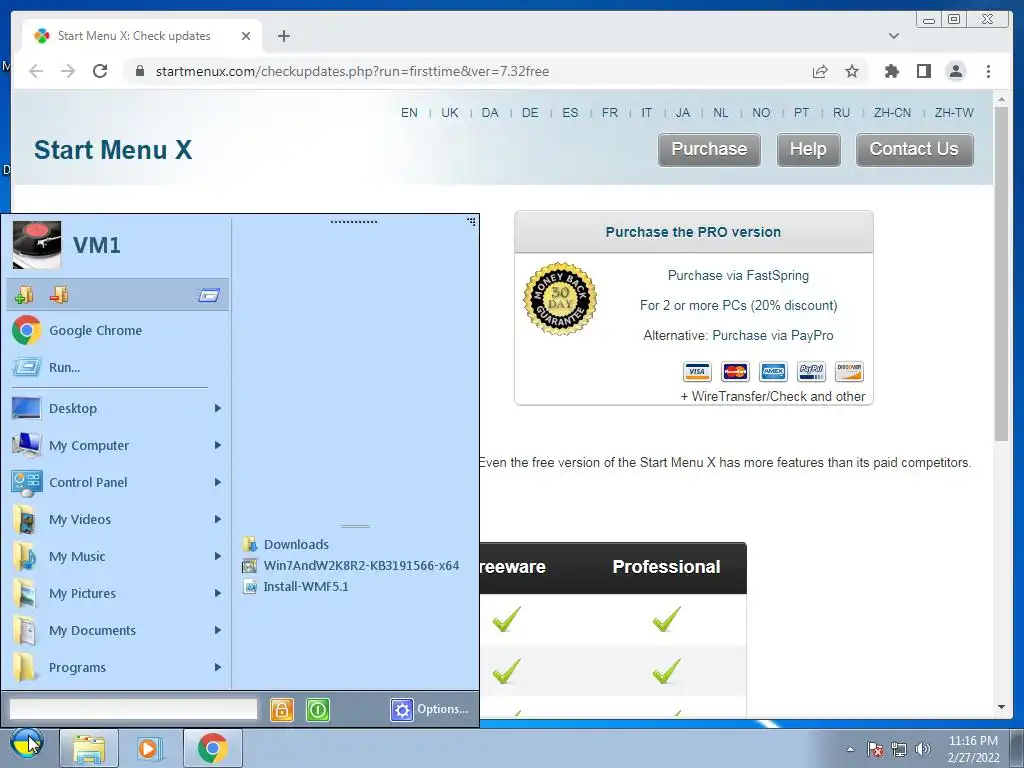
Task: Open Chrome tab search chevron
Action: click(x=893, y=36)
